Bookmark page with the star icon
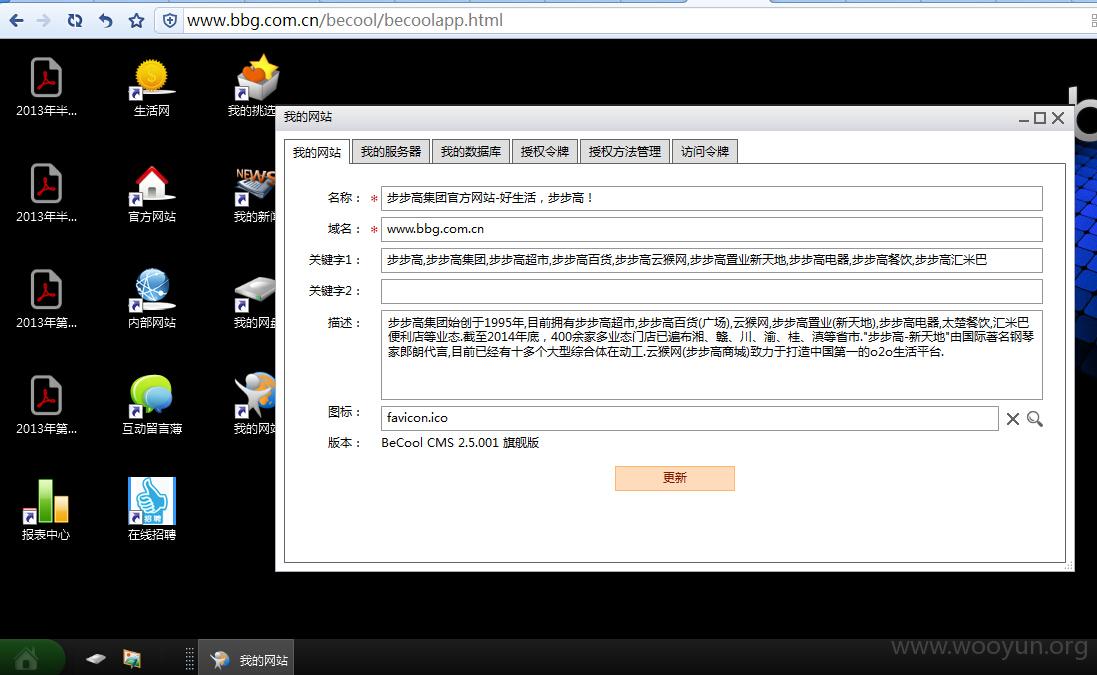This screenshot has height=675, width=1097. coord(136,21)
